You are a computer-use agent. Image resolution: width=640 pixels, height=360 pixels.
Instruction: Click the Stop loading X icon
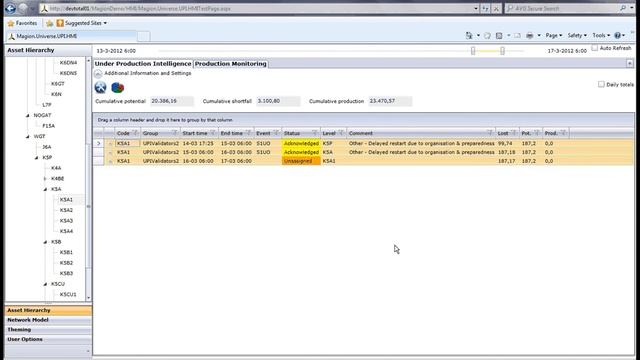click(x=496, y=9)
